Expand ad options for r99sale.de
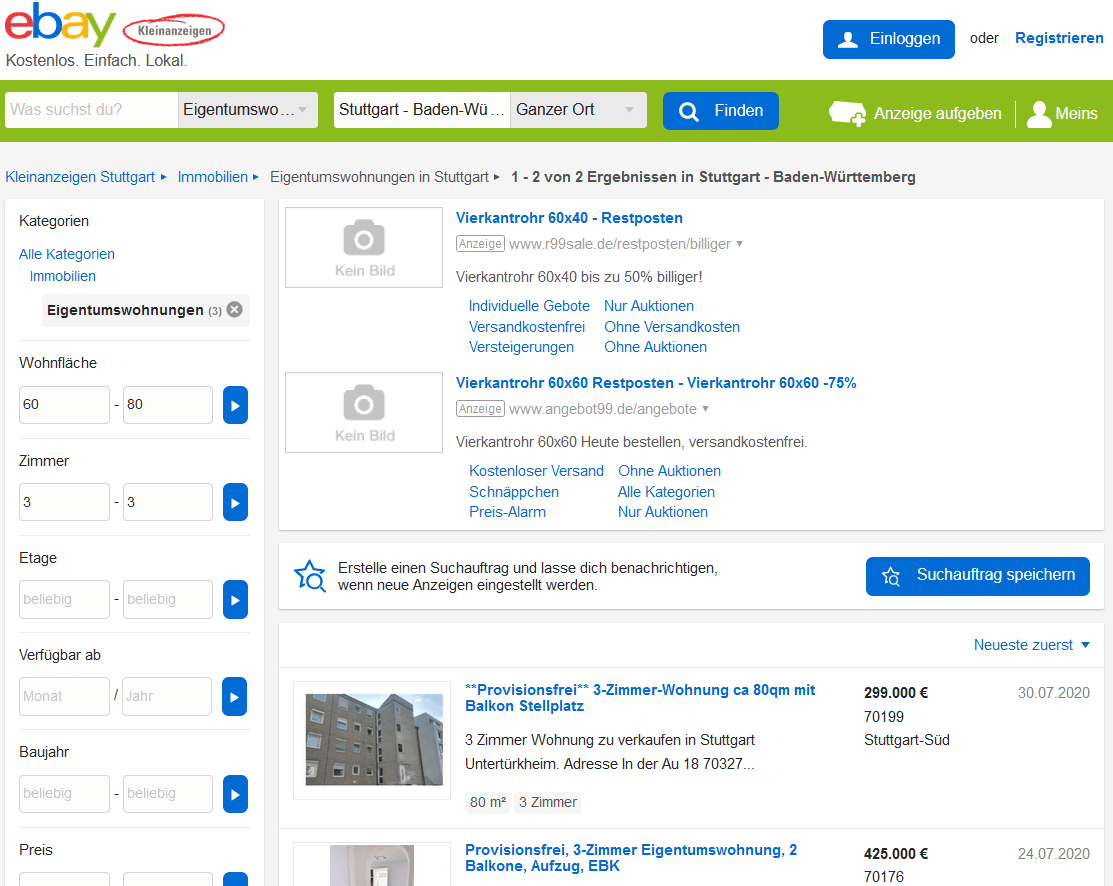 tap(740, 243)
